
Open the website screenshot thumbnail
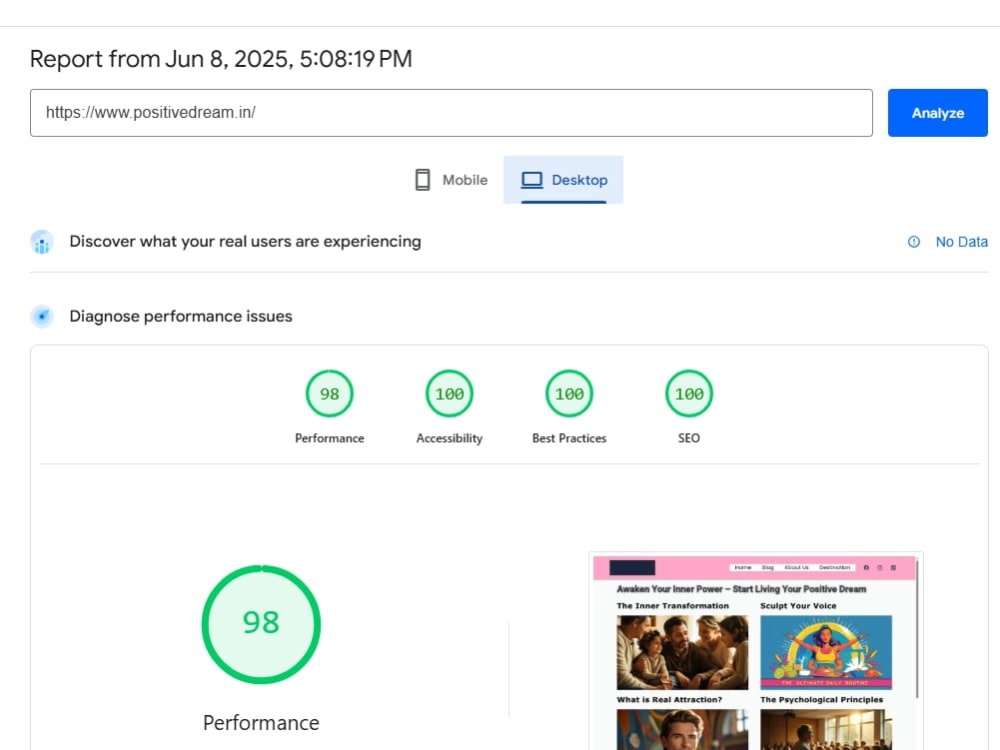coord(756,651)
